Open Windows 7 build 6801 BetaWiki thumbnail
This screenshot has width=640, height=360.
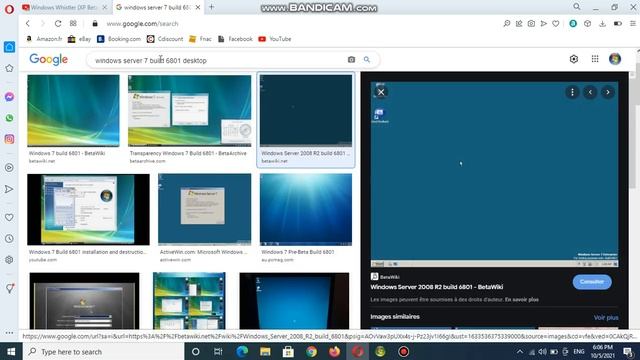click(x=73, y=111)
